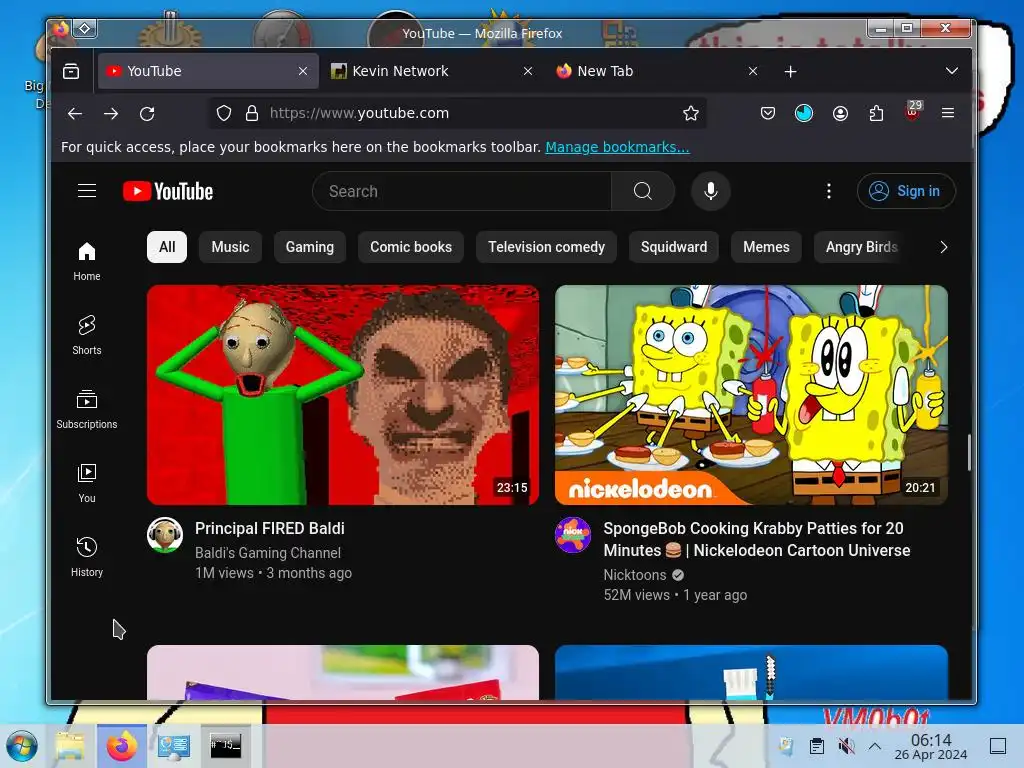Image resolution: width=1024 pixels, height=768 pixels.
Task: Play the Baldi video thumbnail
Action: [x=343, y=394]
